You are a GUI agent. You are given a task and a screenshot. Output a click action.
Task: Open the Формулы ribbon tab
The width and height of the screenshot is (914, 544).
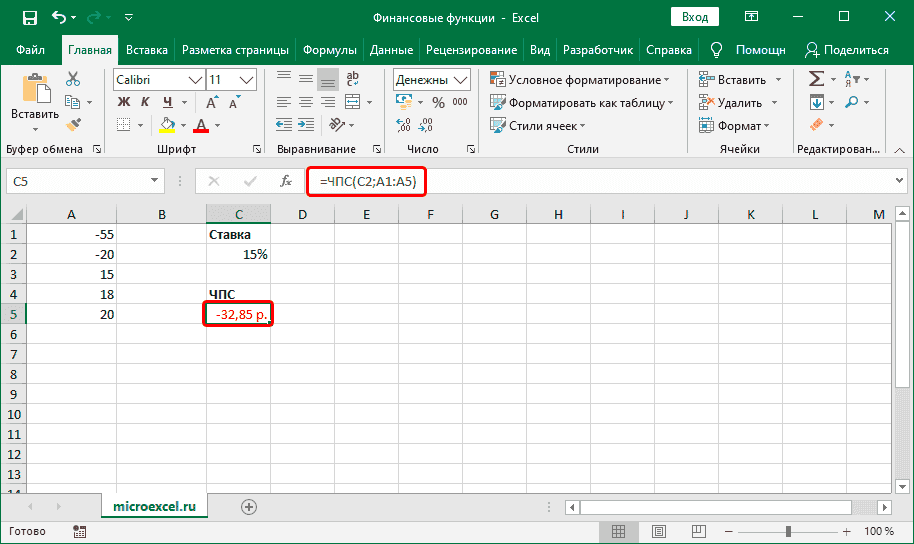click(x=329, y=49)
